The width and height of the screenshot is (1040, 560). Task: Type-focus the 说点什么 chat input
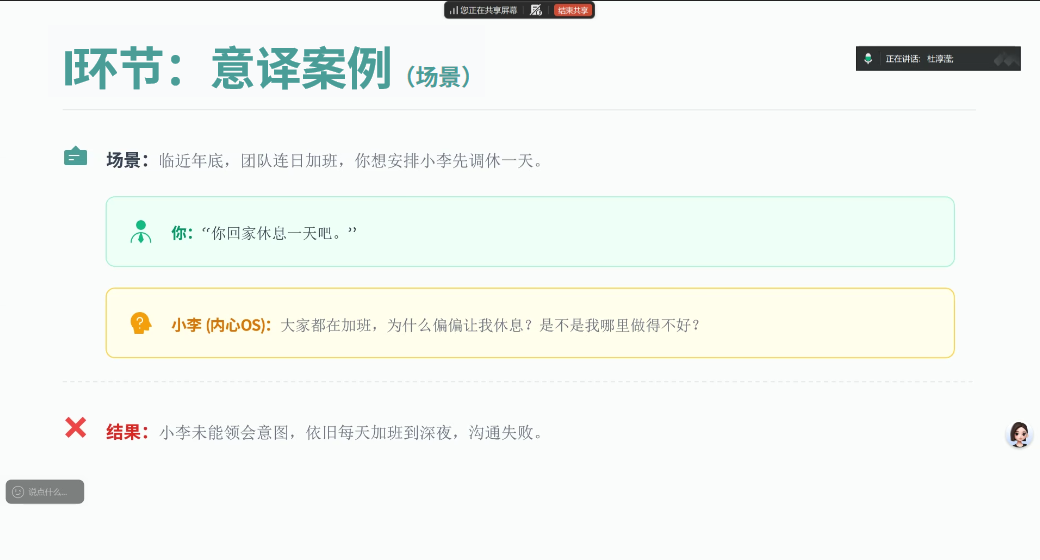[50, 492]
